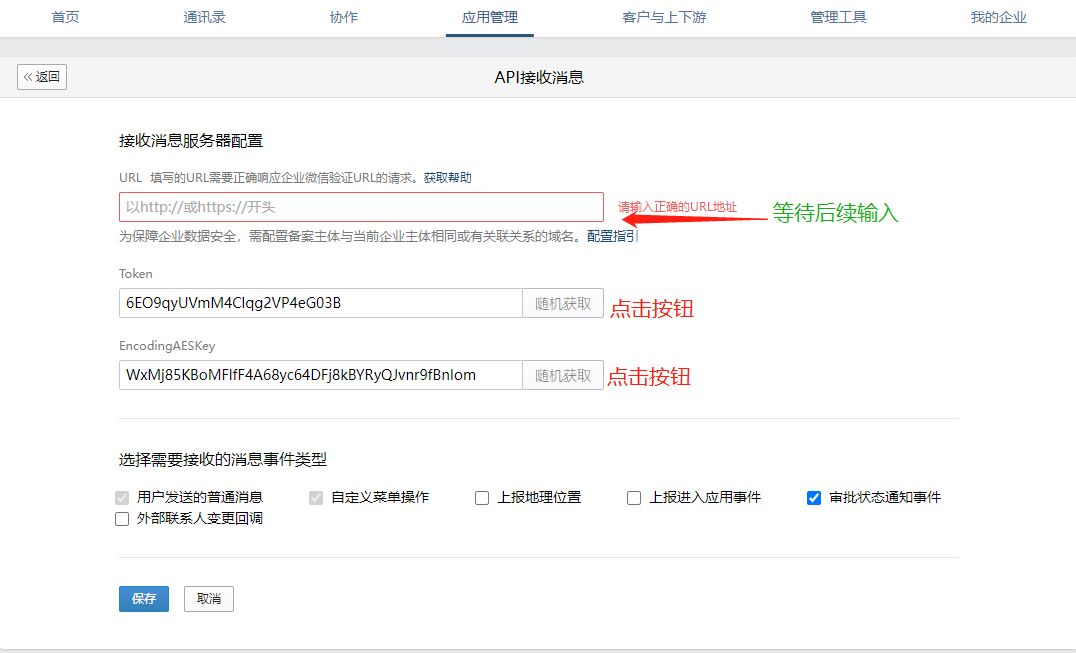
Task: Toggle 用户发送的普通消息 checkbox
Action: tap(122, 498)
